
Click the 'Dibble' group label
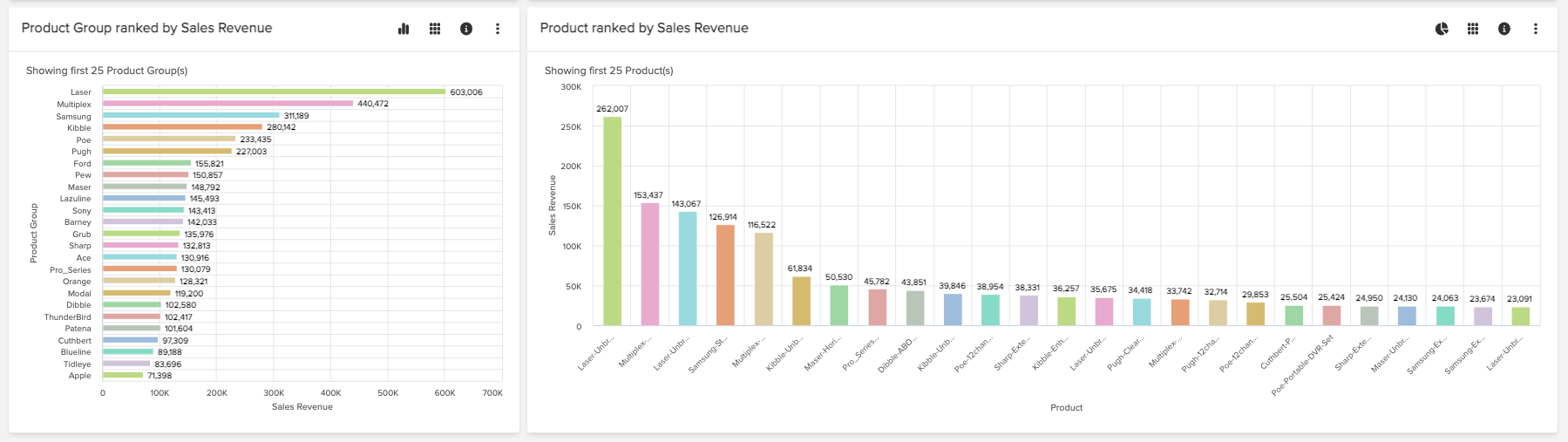coord(78,305)
